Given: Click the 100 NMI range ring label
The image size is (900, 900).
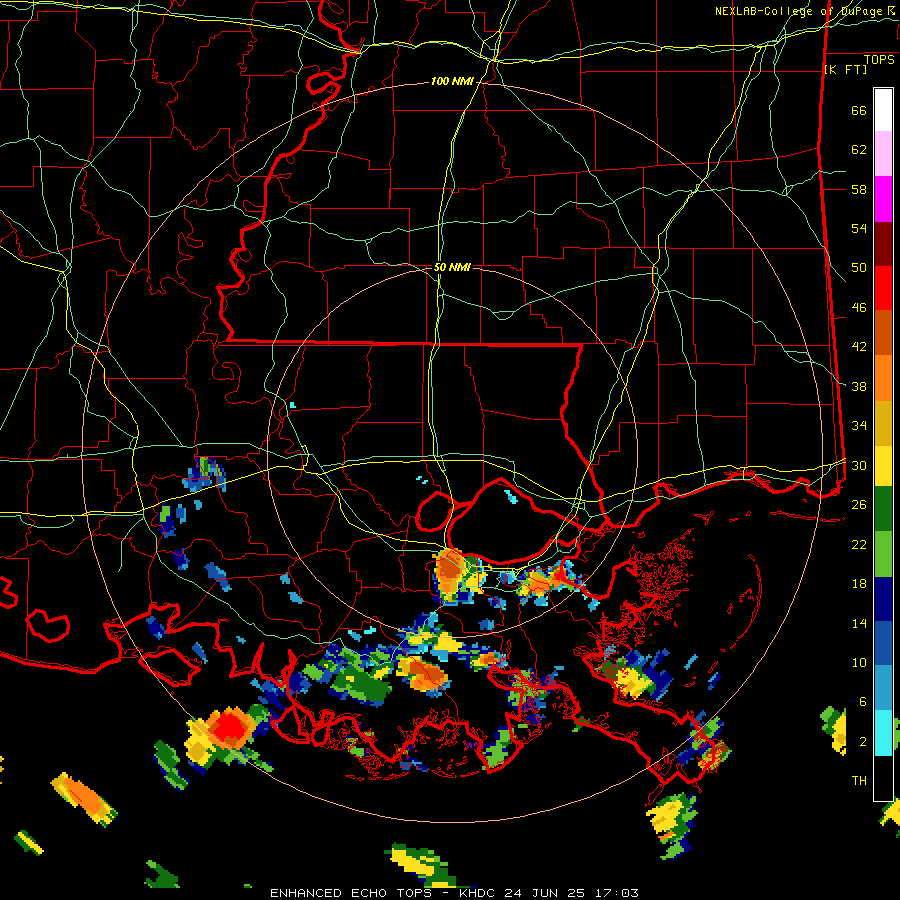Looking at the screenshot, I should pyautogui.click(x=452, y=82).
